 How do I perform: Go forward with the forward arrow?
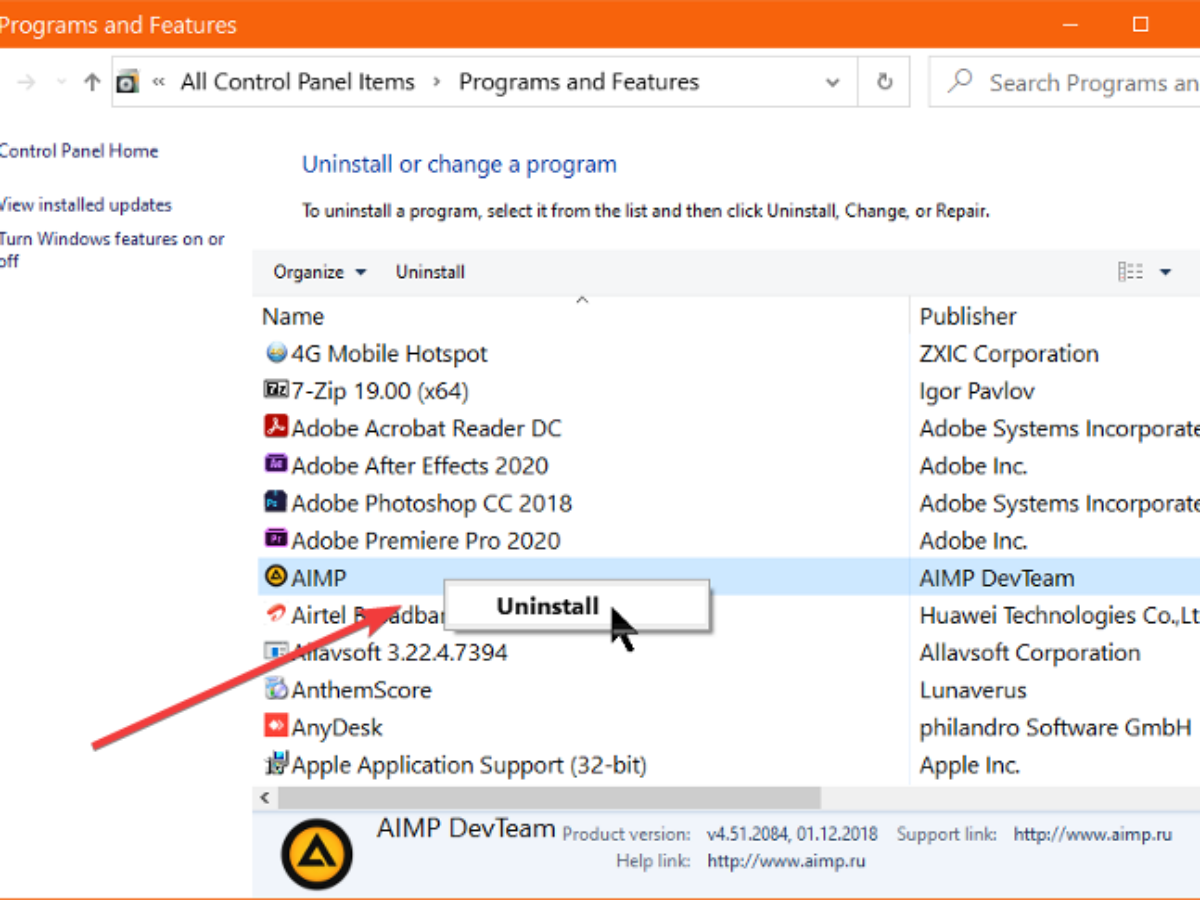coord(26,82)
